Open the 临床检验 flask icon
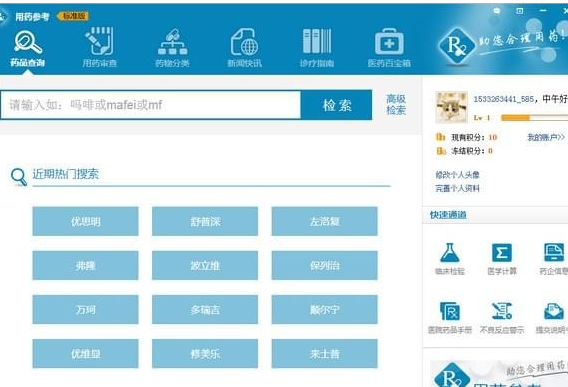This screenshot has height=387, width=568. coord(450,253)
